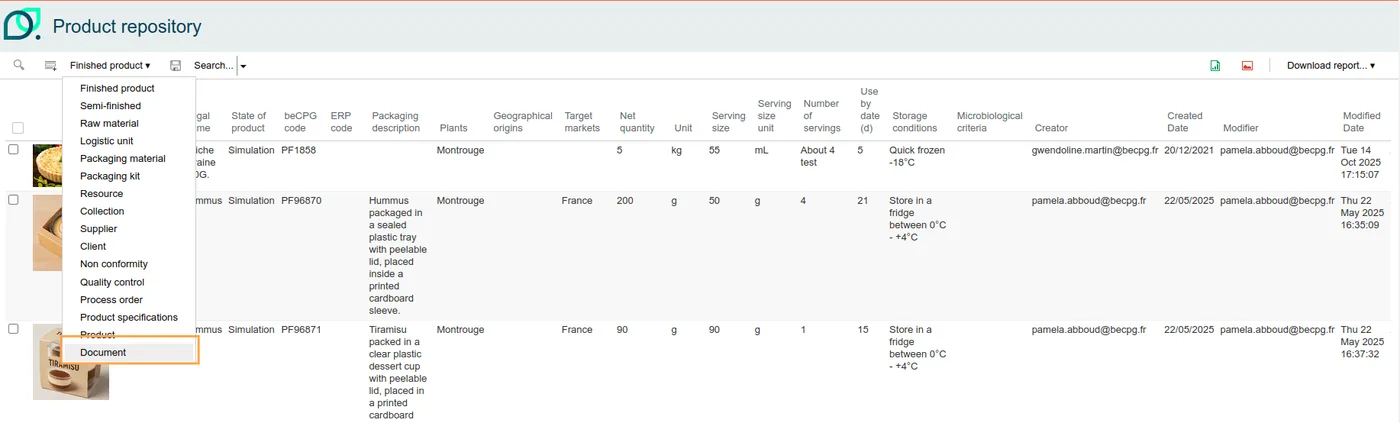Image resolution: width=1400 pixels, height=423 pixels.
Task: Toggle the select-all checkbox in table header
Action: 17,128
